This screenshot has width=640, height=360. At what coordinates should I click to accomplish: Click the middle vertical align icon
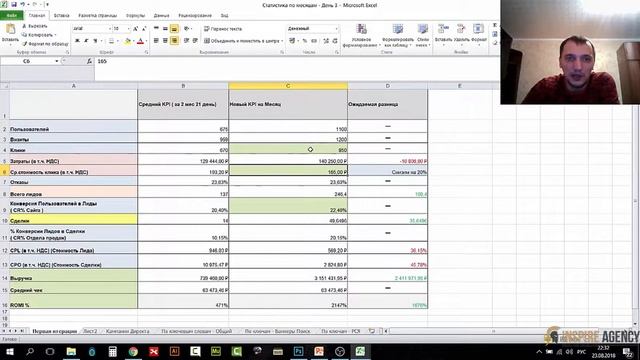[165, 29]
